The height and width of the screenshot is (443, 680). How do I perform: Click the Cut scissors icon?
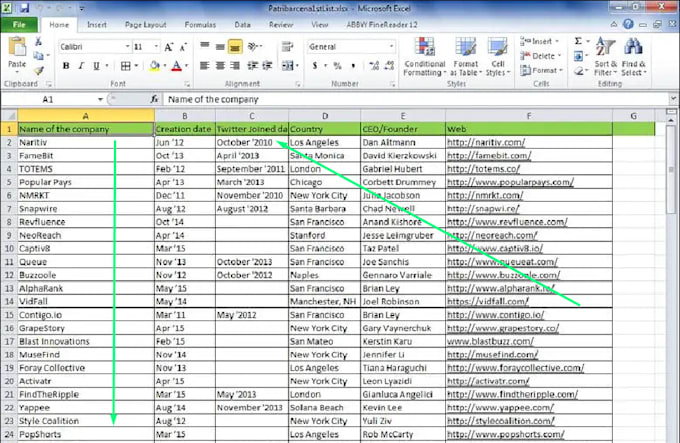pyautogui.click(x=39, y=41)
